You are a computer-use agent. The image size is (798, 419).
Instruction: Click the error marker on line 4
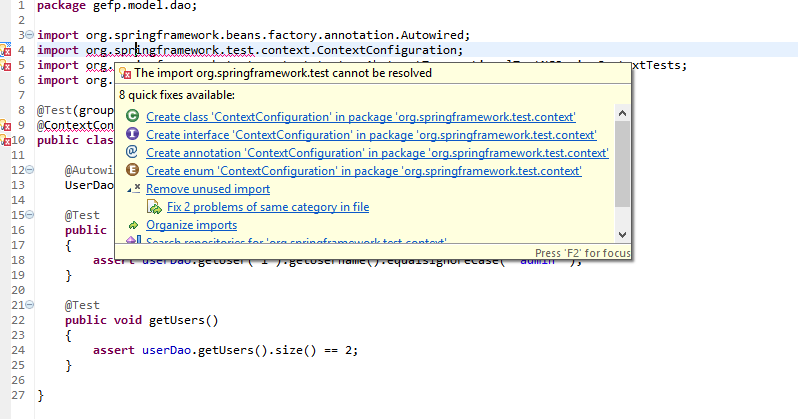click(x=6, y=50)
